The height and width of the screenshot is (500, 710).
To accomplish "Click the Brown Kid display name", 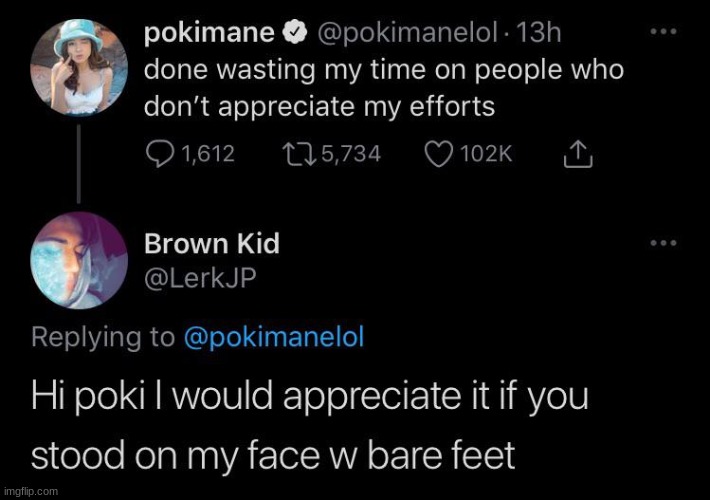I will pyautogui.click(x=211, y=243).
